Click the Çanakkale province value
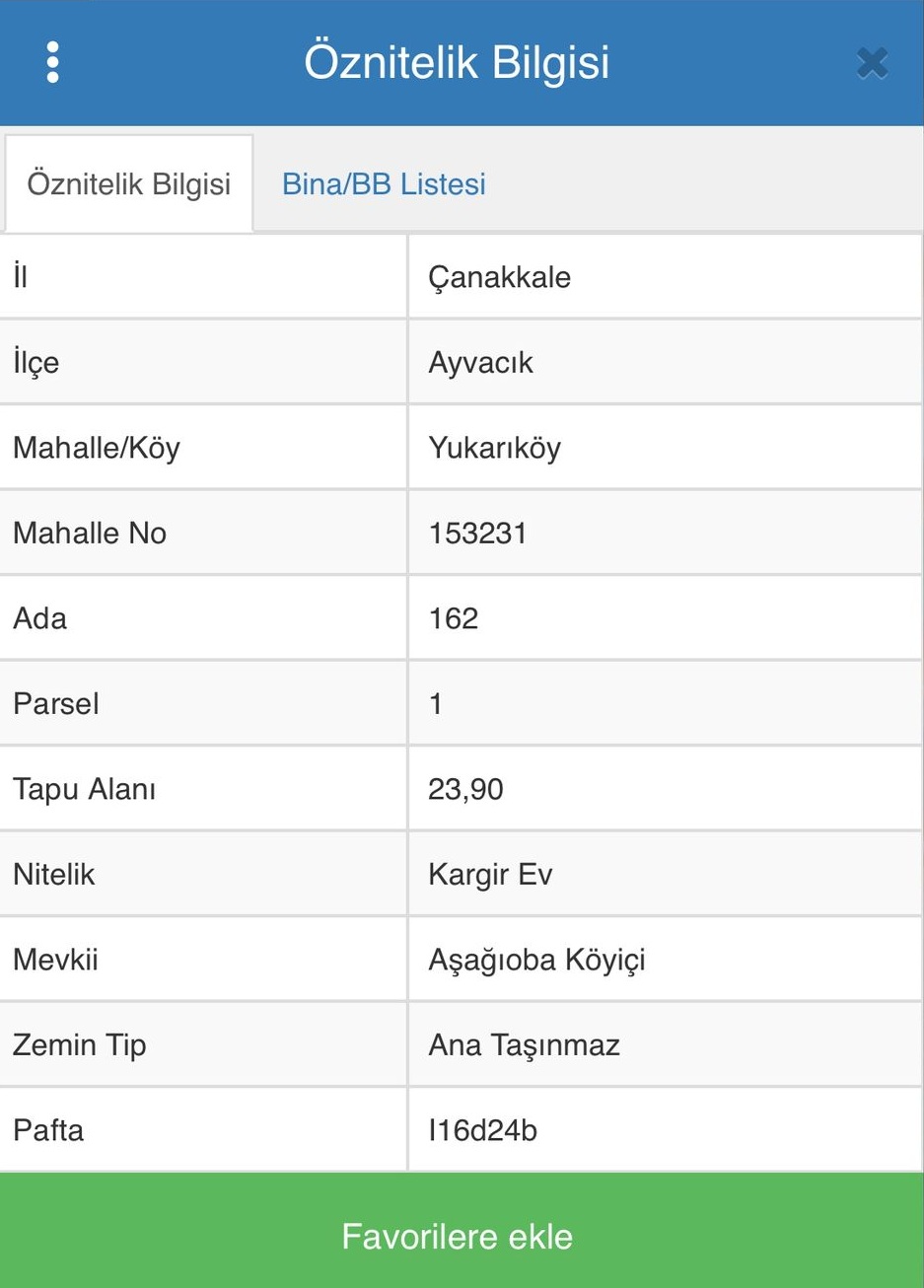The height and width of the screenshot is (1288, 924). pos(499,277)
